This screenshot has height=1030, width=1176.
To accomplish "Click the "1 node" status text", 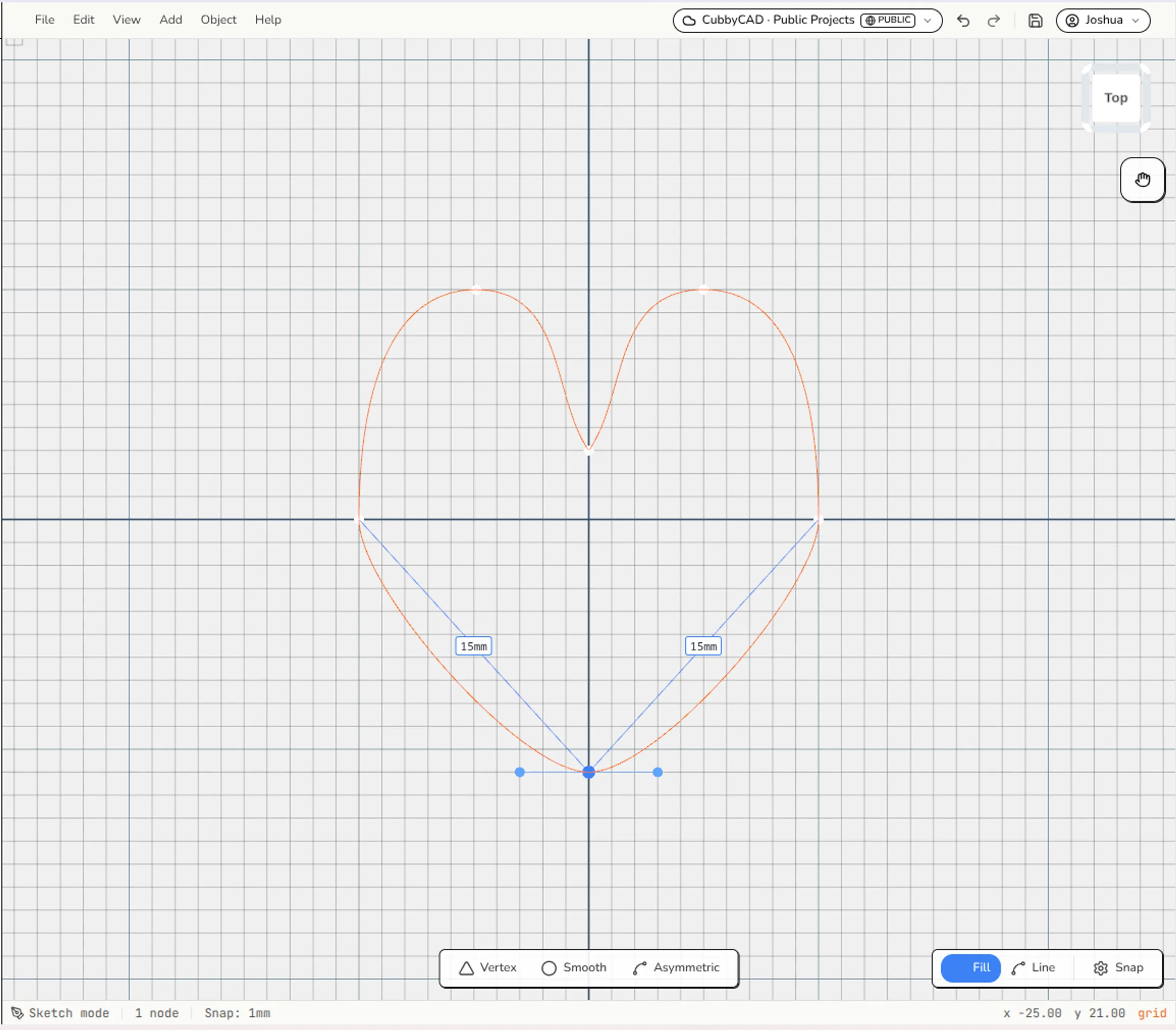I will point(156,1013).
